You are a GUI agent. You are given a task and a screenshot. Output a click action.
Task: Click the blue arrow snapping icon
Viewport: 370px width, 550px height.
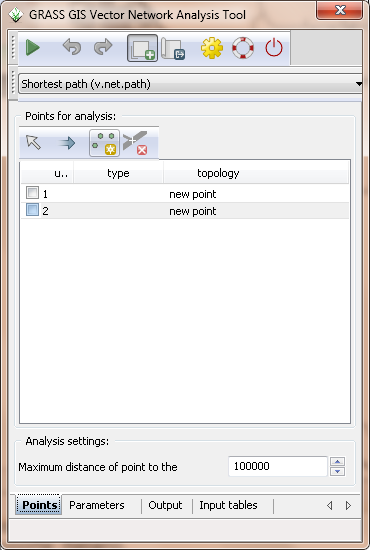(x=67, y=143)
